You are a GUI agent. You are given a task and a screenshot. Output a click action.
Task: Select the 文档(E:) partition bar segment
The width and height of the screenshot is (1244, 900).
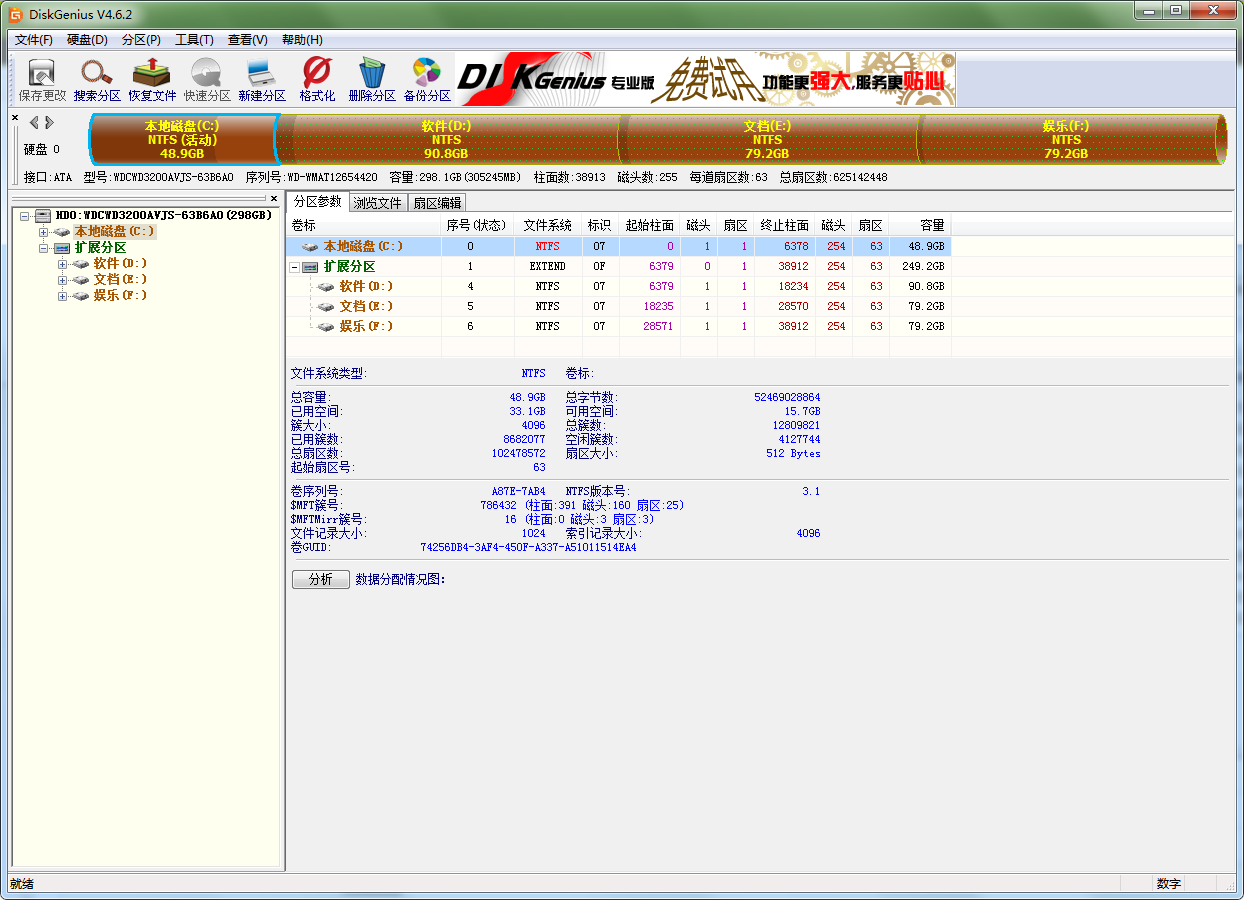click(767, 140)
